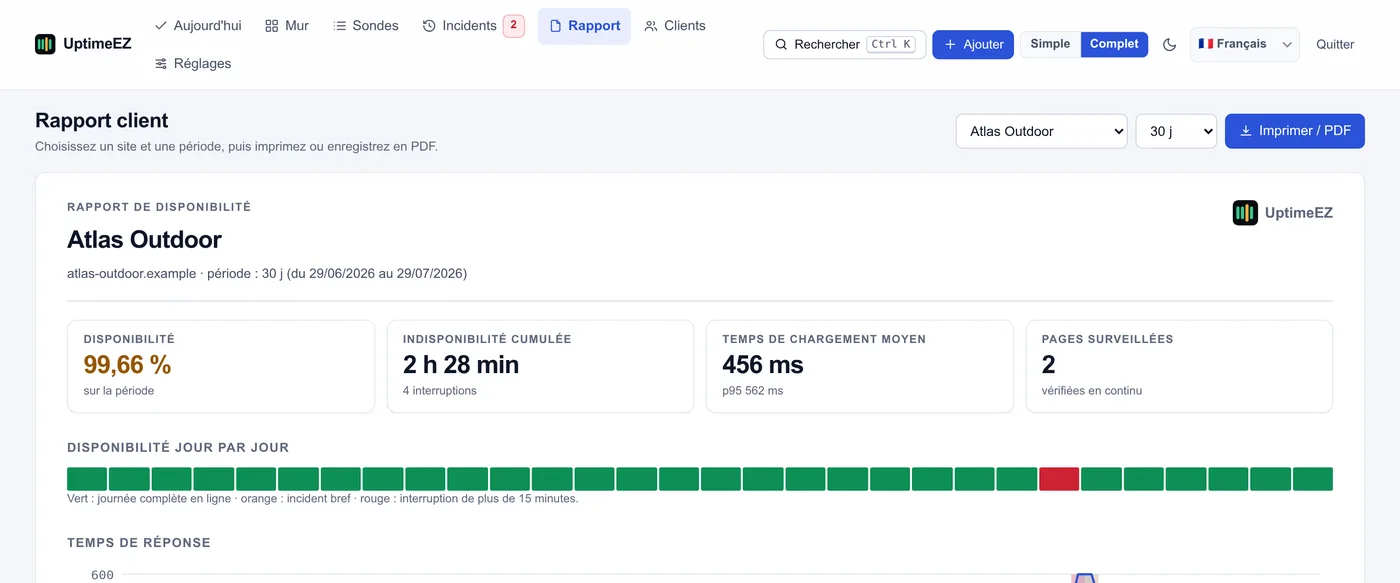Click the UptimeEZ logo icon in the header
The image size is (1400, 583).
tap(45, 44)
